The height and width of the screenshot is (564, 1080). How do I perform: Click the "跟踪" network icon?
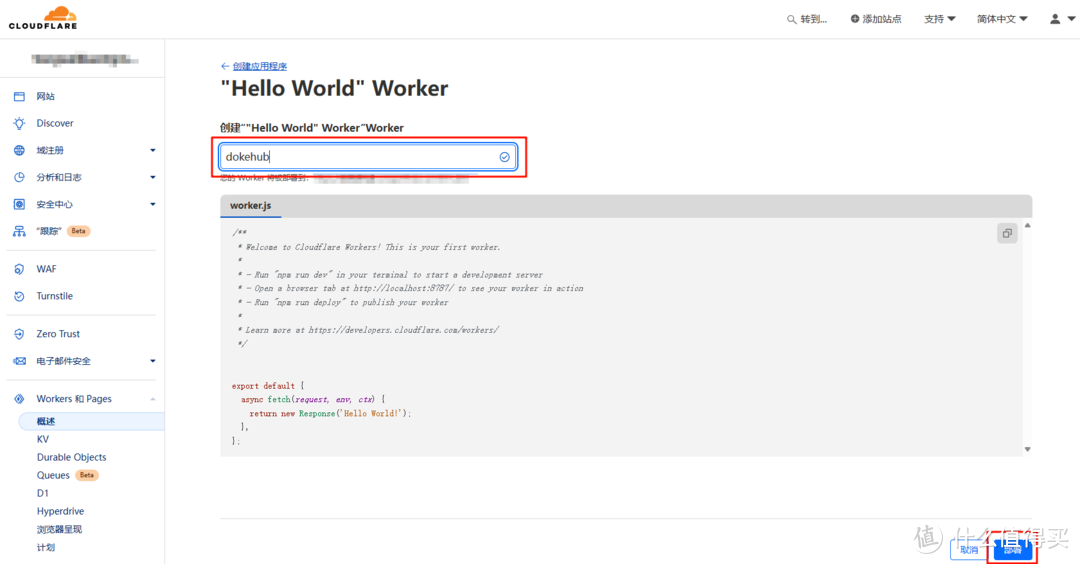click(x=19, y=231)
